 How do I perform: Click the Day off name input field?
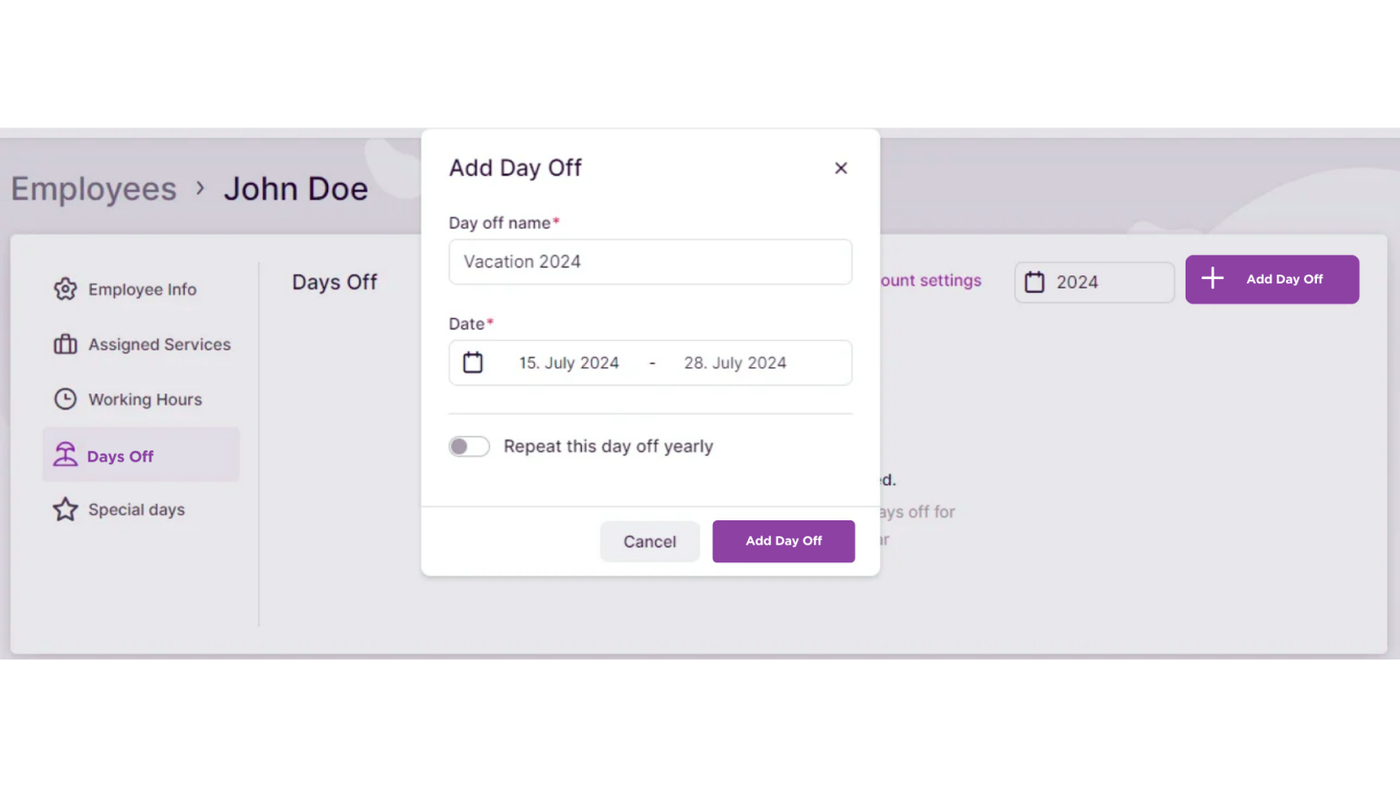(650, 262)
